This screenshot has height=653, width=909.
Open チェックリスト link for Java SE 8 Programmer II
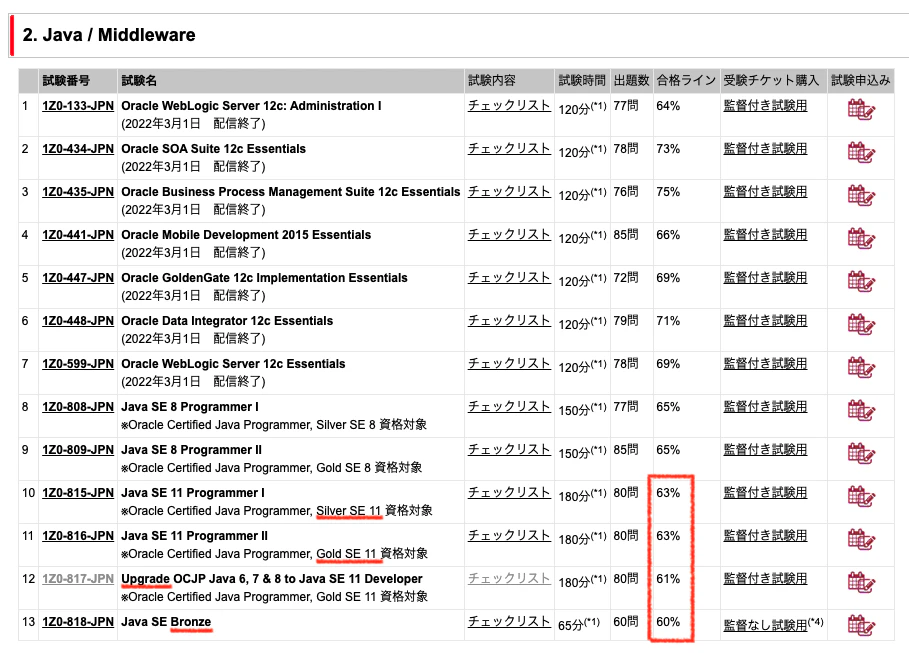tap(509, 449)
